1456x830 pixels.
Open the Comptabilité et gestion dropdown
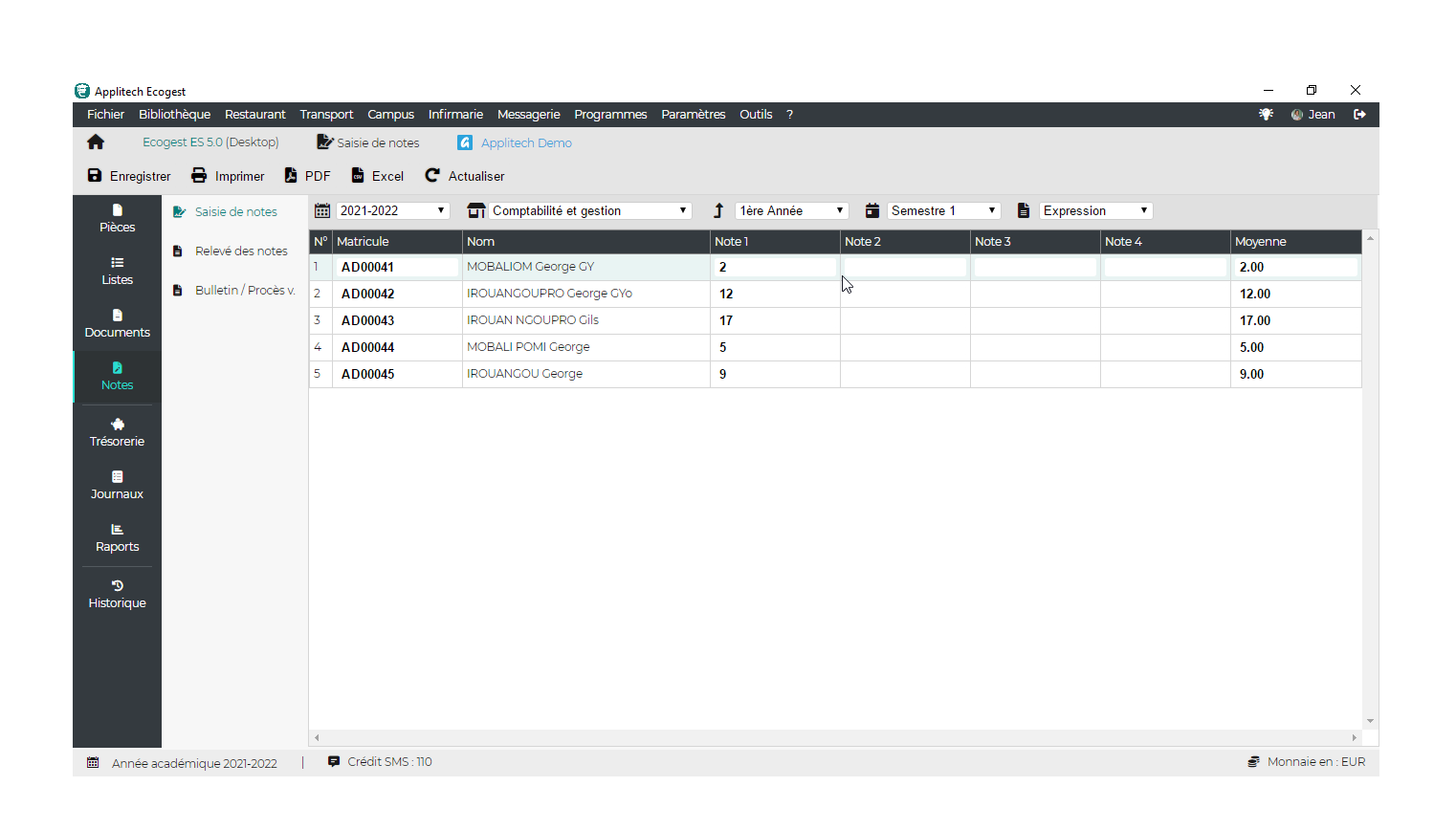tap(590, 211)
